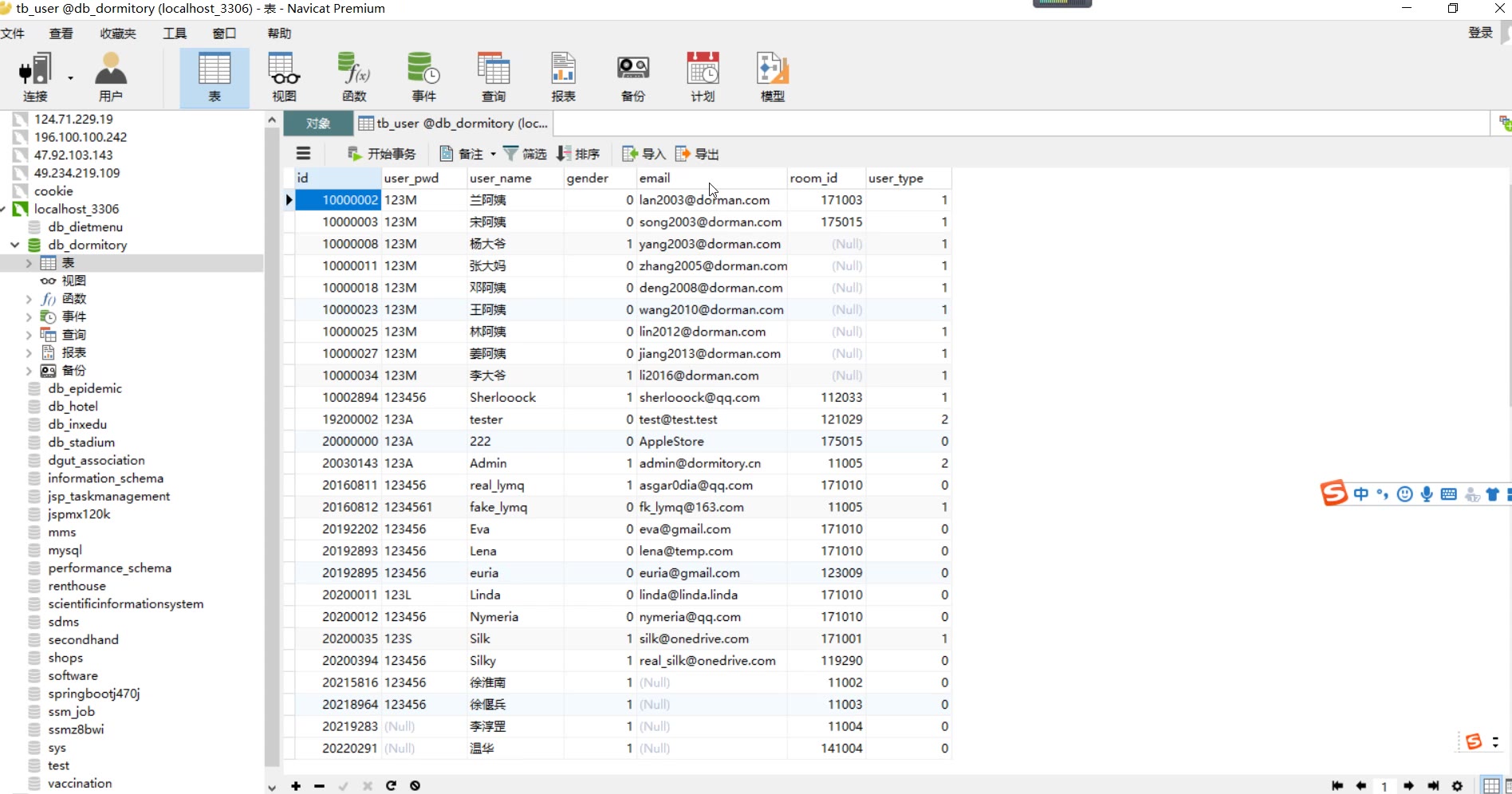The image size is (1512, 794).
Task: Click the refresh records icon
Action: click(x=391, y=786)
